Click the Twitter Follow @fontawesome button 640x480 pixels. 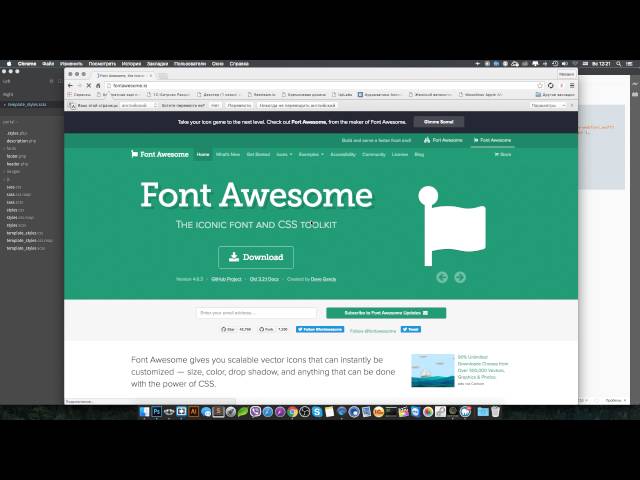pos(320,329)
